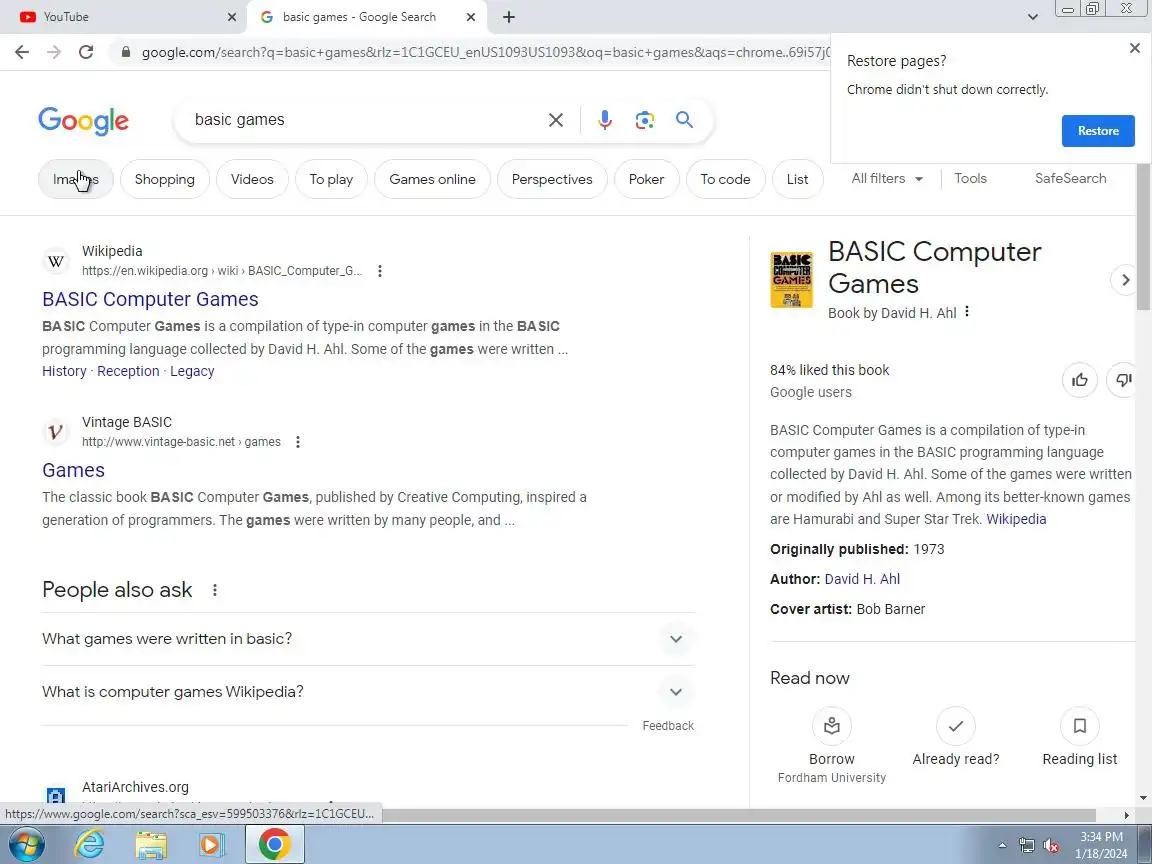Select the List filter chip

pyautogui.click(x=797, y=179)
